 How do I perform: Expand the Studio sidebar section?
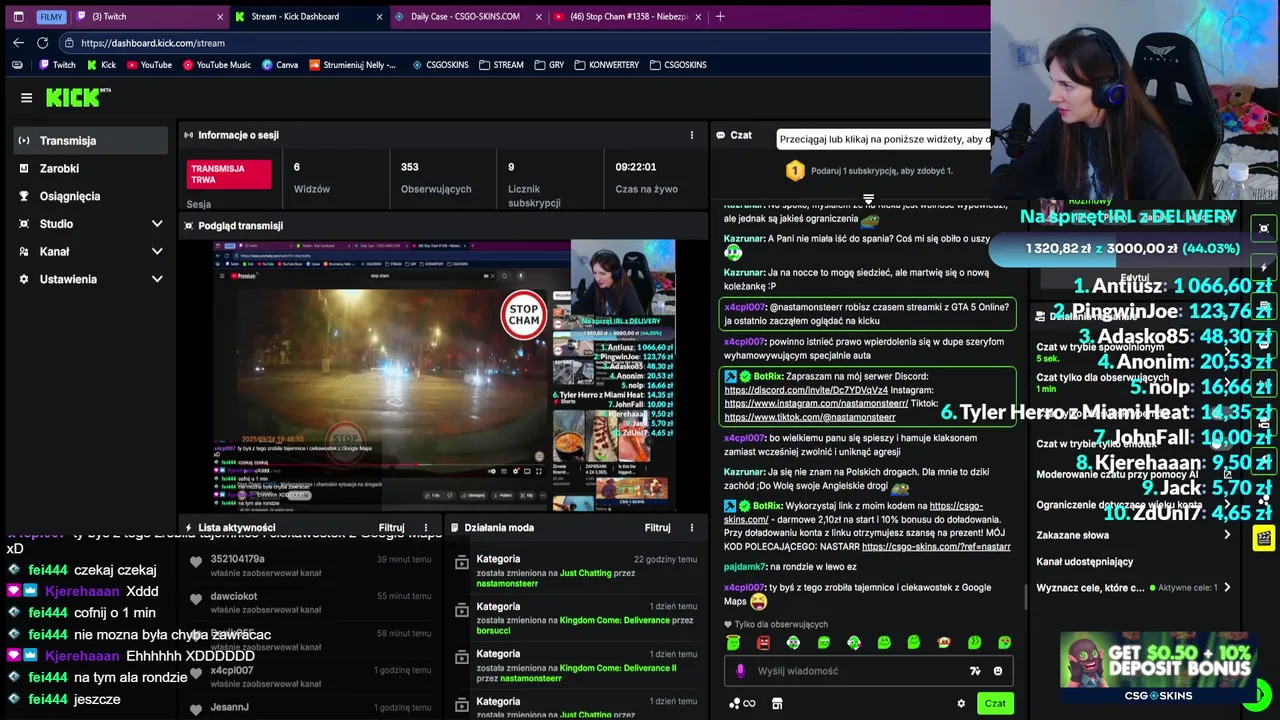[x=157, y=224]
